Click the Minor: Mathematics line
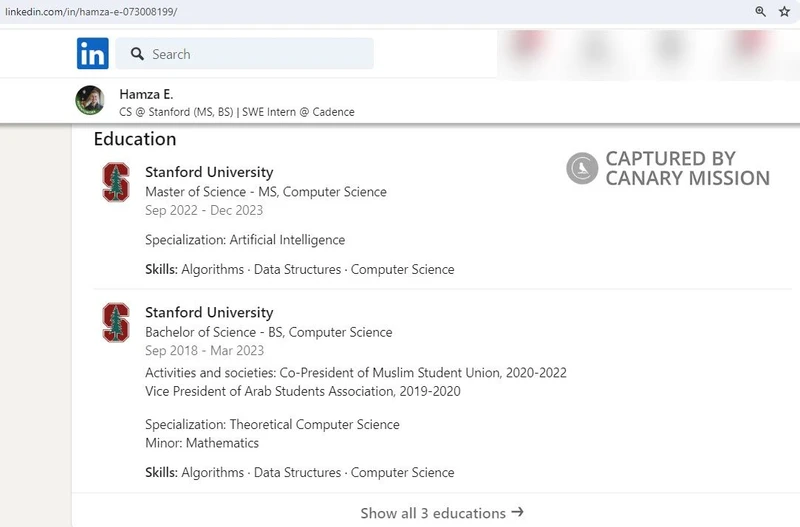 click(x=202, y=443)
